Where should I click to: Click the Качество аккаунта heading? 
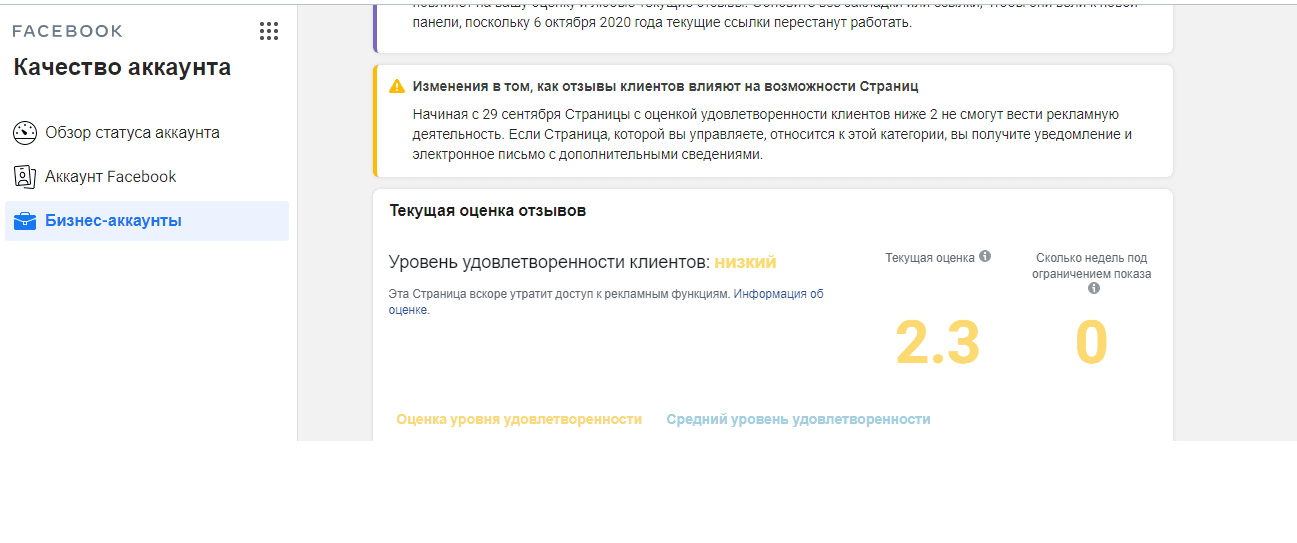122,67
